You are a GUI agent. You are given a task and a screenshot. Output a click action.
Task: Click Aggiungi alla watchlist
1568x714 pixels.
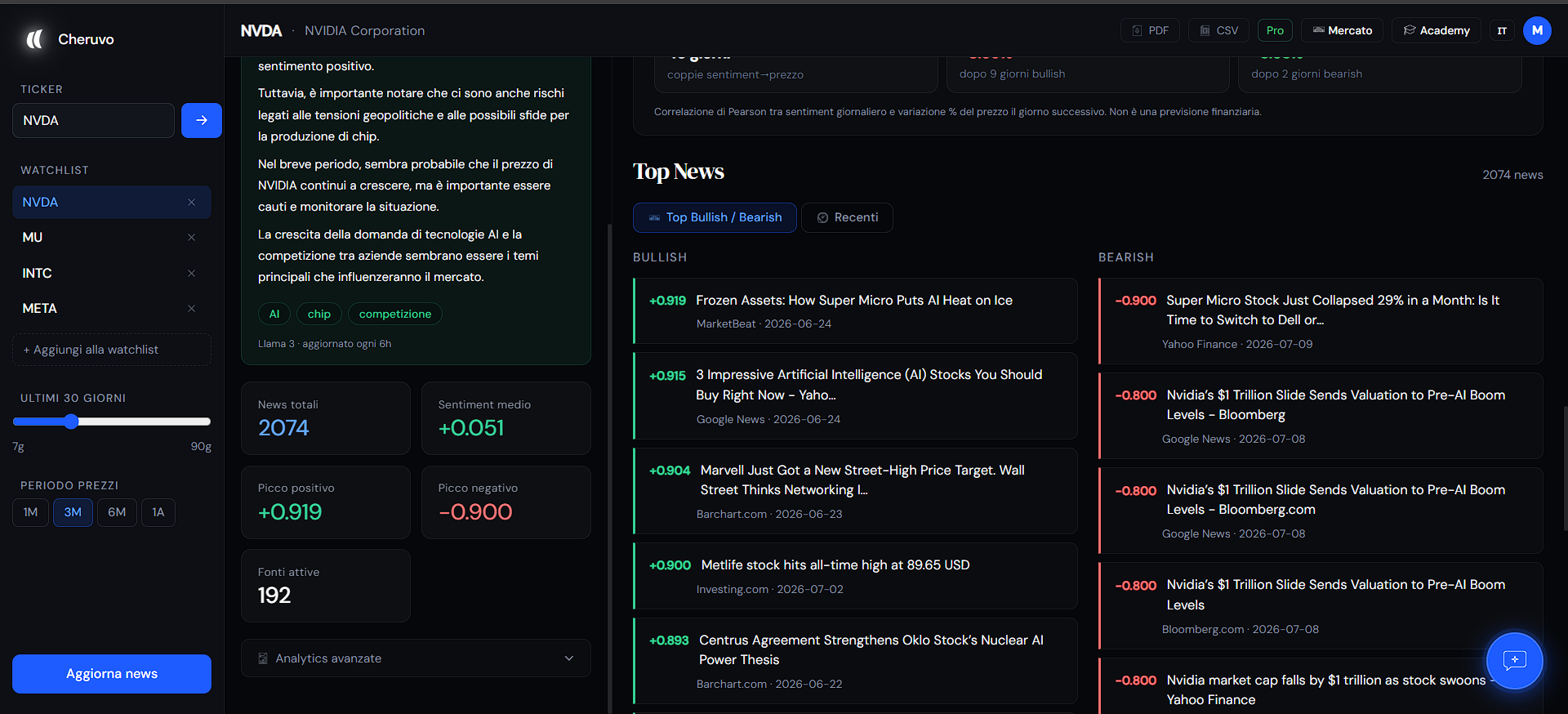[x=112, y=350]
